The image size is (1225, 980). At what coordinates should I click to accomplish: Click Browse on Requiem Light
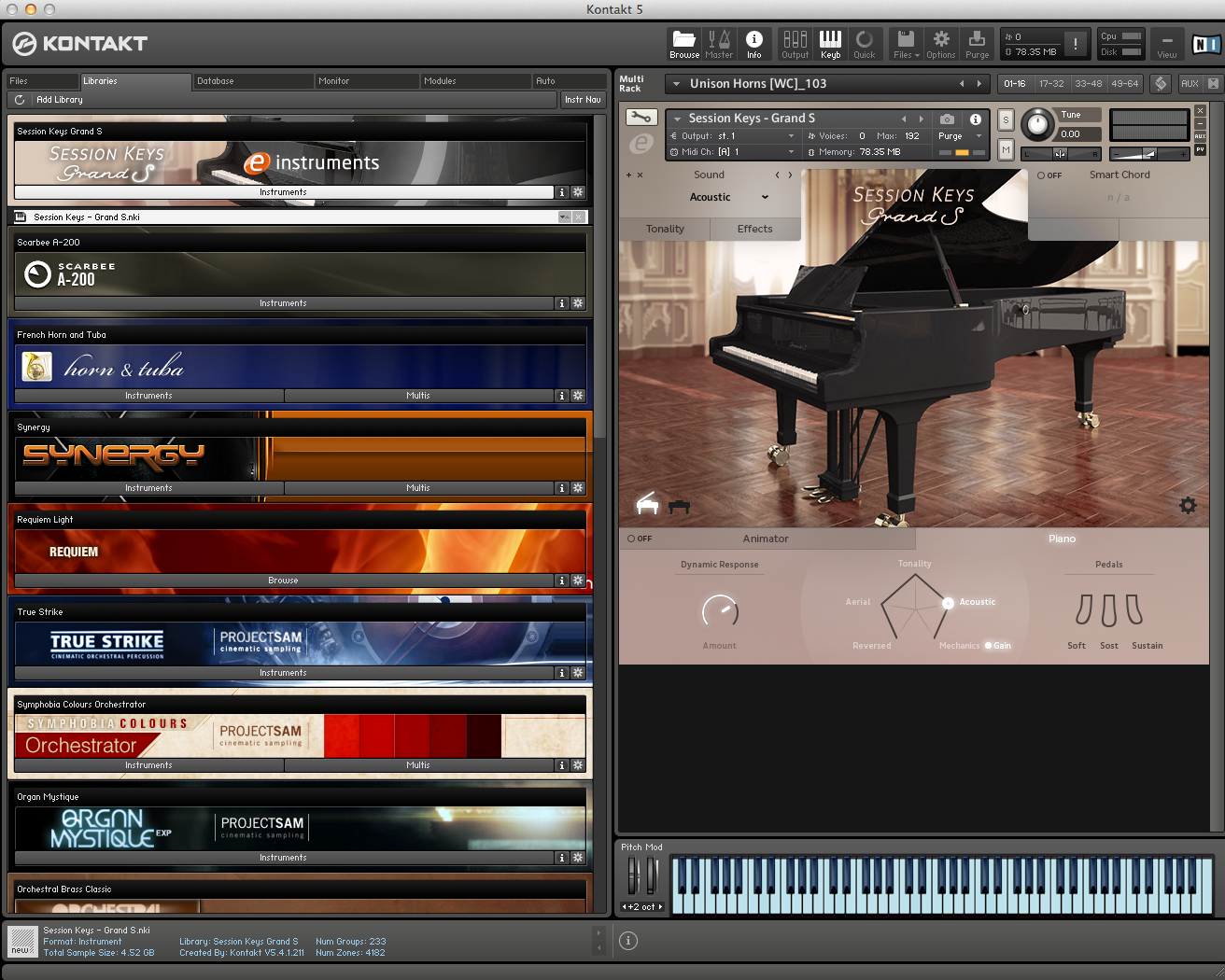coord(283,581)
